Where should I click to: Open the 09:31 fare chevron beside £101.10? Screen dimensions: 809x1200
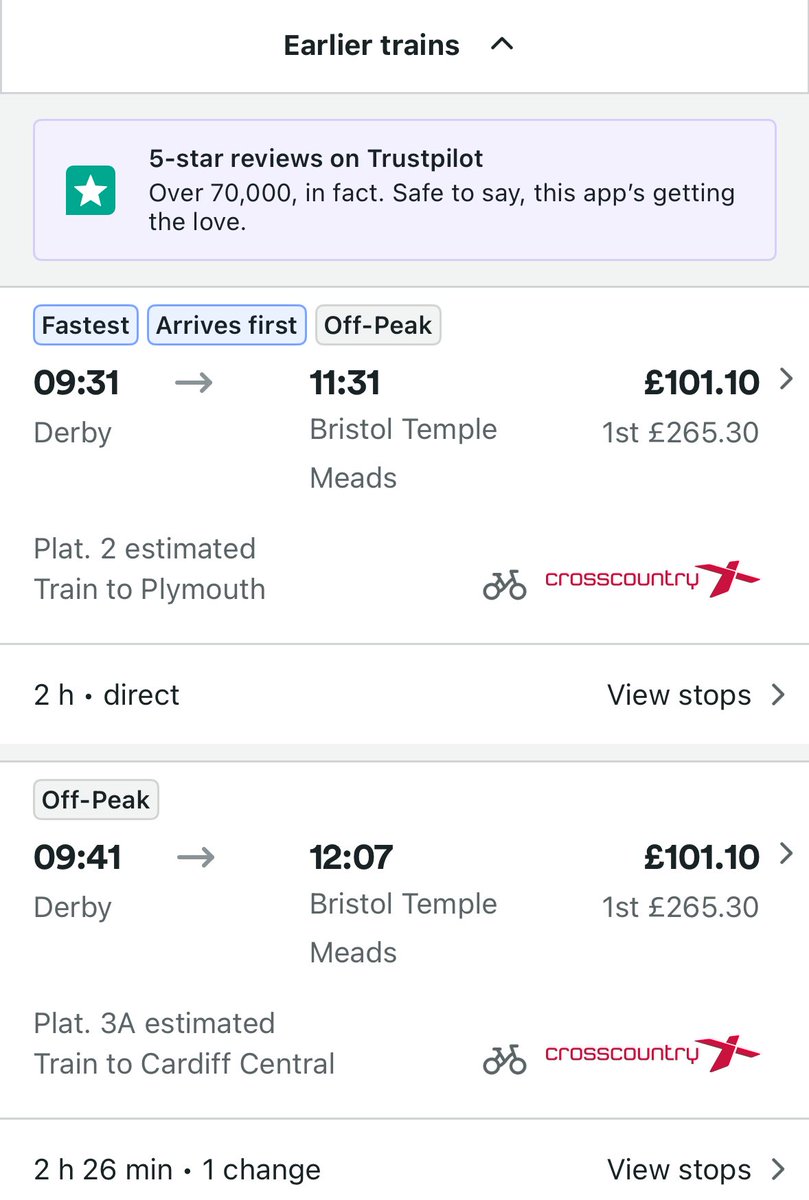786,380
